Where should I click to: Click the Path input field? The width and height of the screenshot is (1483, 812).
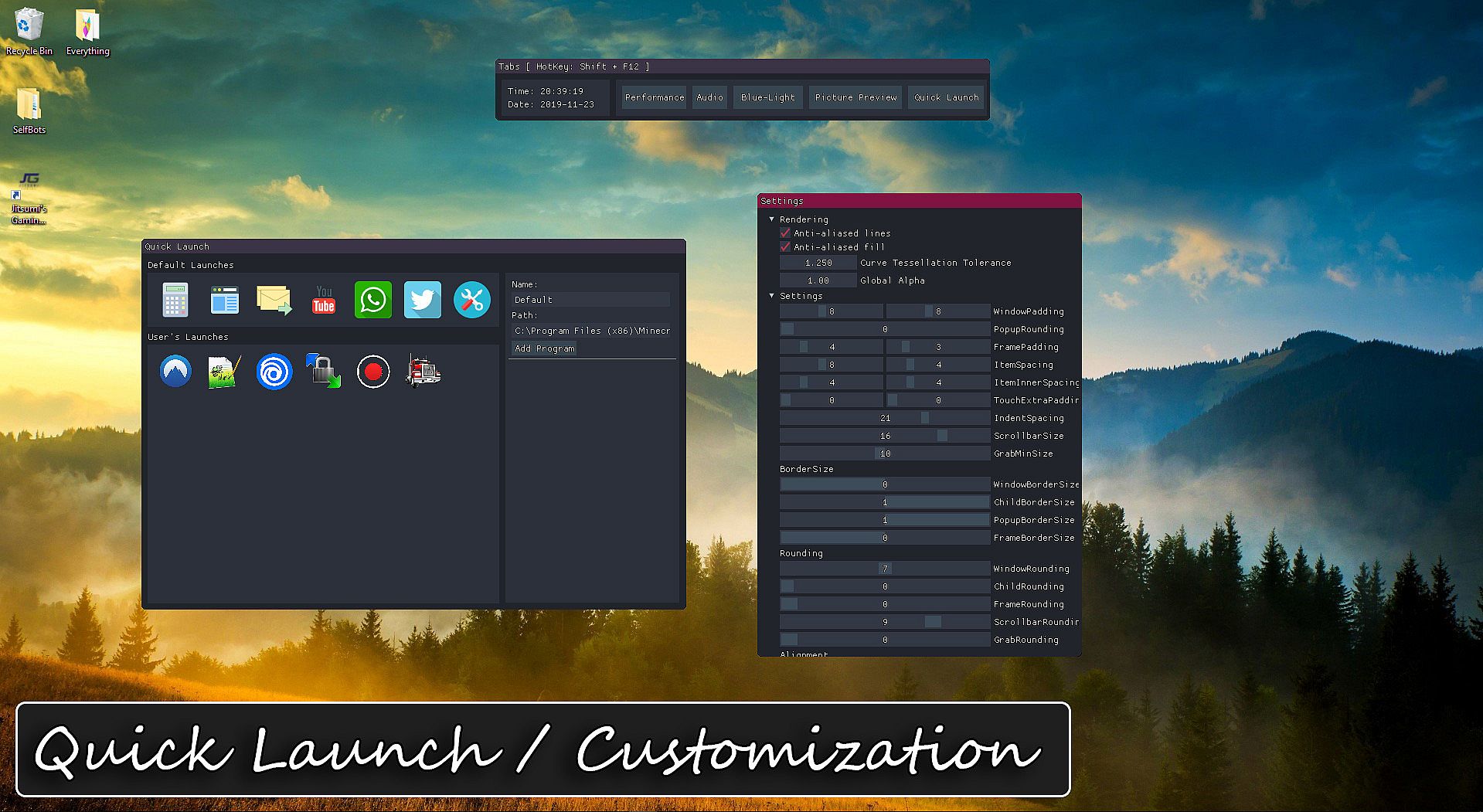pyautogui.click(x=591, y=331)
